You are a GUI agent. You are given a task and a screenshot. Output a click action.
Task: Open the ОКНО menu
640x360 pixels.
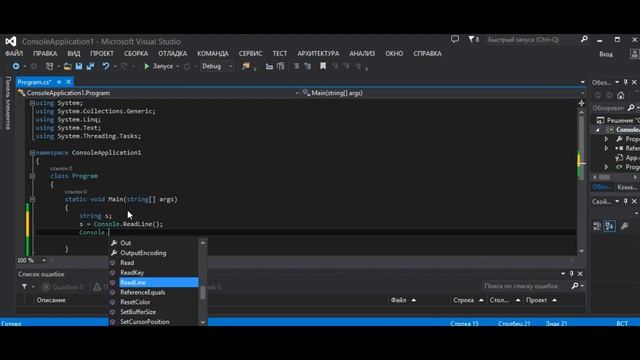pyautogui.click(x=394, y=53)
